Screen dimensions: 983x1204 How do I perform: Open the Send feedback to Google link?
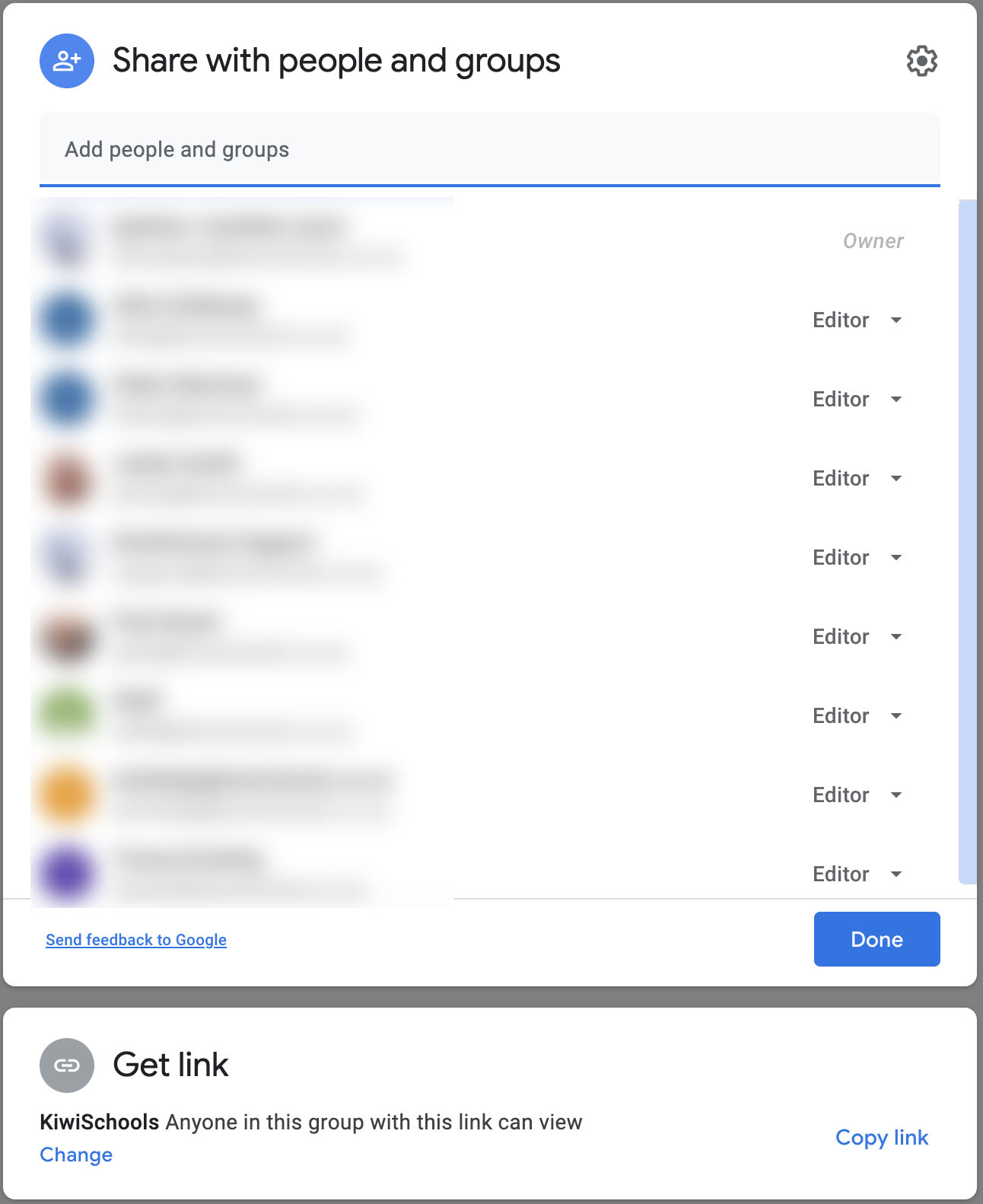[x=135, y=939]
